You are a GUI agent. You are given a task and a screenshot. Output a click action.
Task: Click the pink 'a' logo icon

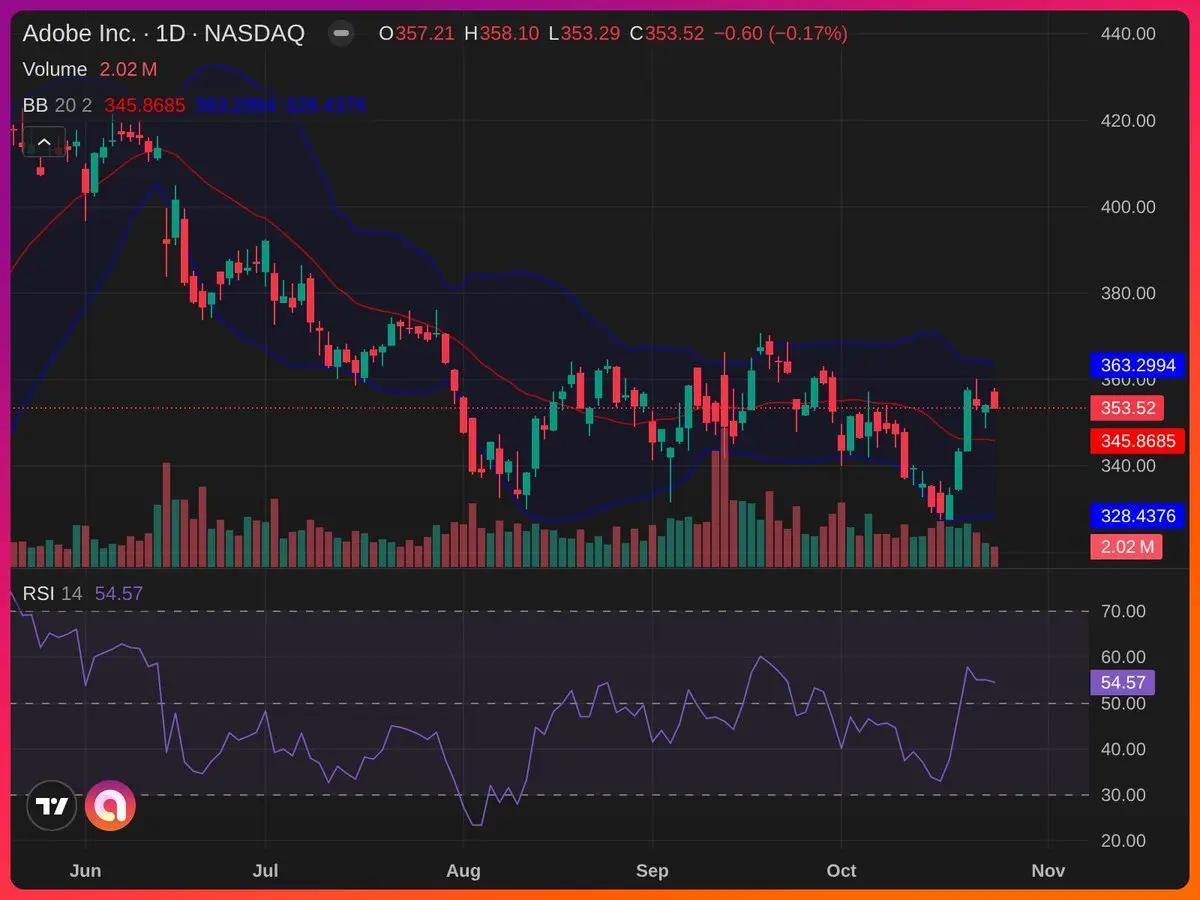pos(110,806)
